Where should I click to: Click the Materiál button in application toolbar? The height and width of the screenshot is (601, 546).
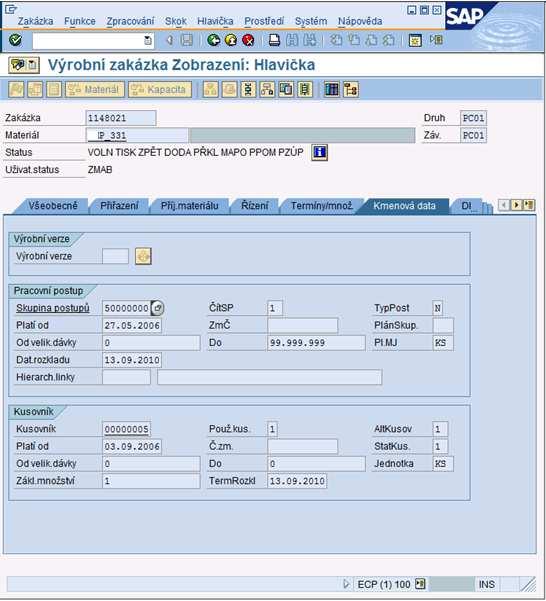[x=95, y=89]
